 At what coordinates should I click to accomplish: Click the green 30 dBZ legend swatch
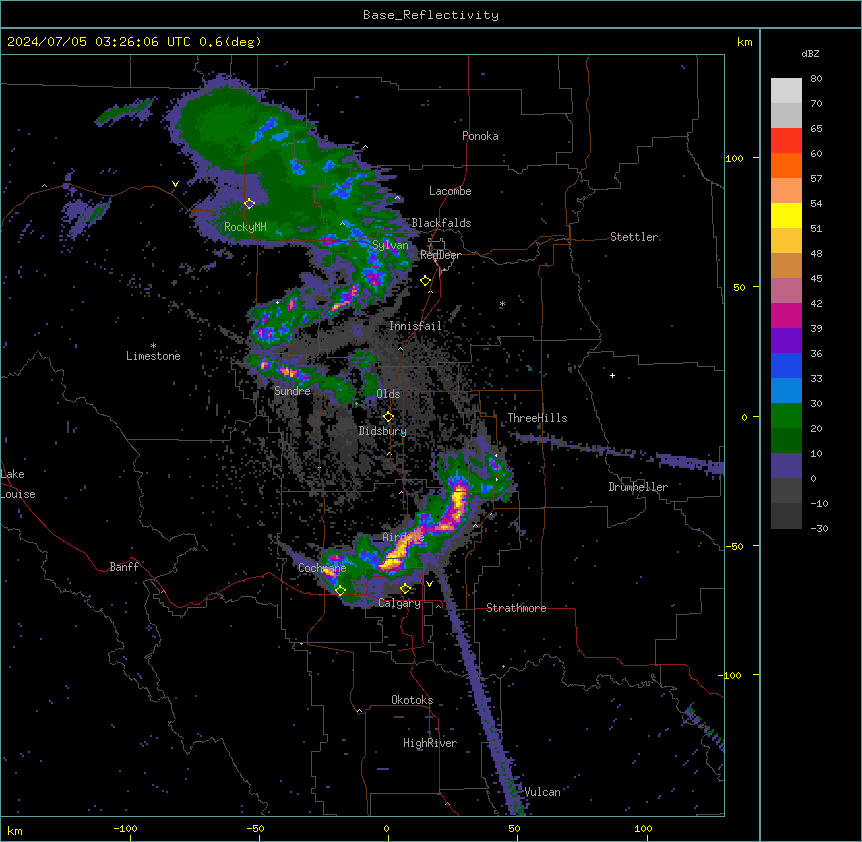click(x=786, y=416)
